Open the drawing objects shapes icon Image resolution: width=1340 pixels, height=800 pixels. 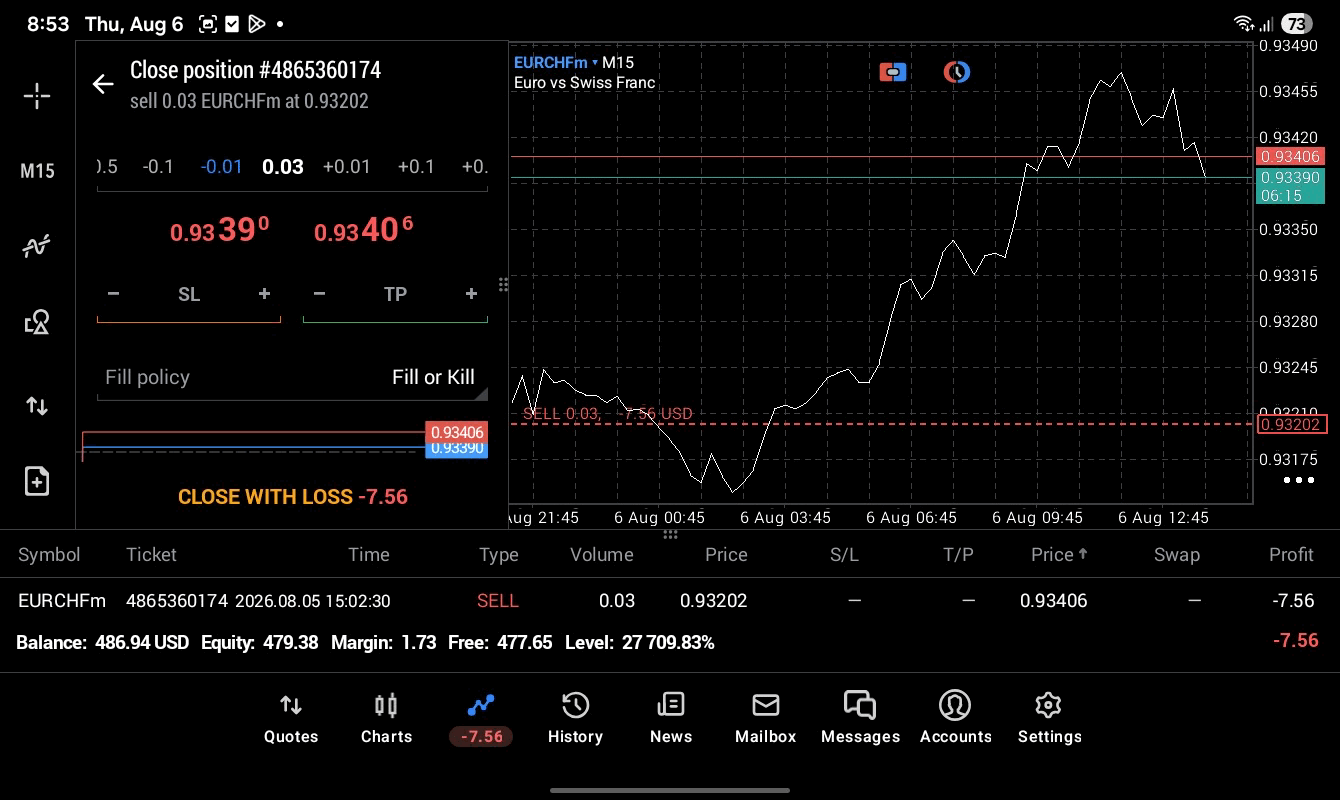tap(37, 322)
